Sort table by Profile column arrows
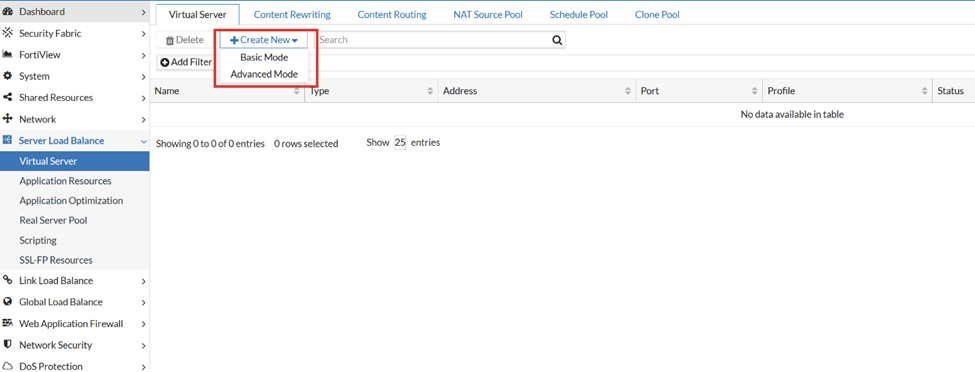975x372 pixels. 925,91
